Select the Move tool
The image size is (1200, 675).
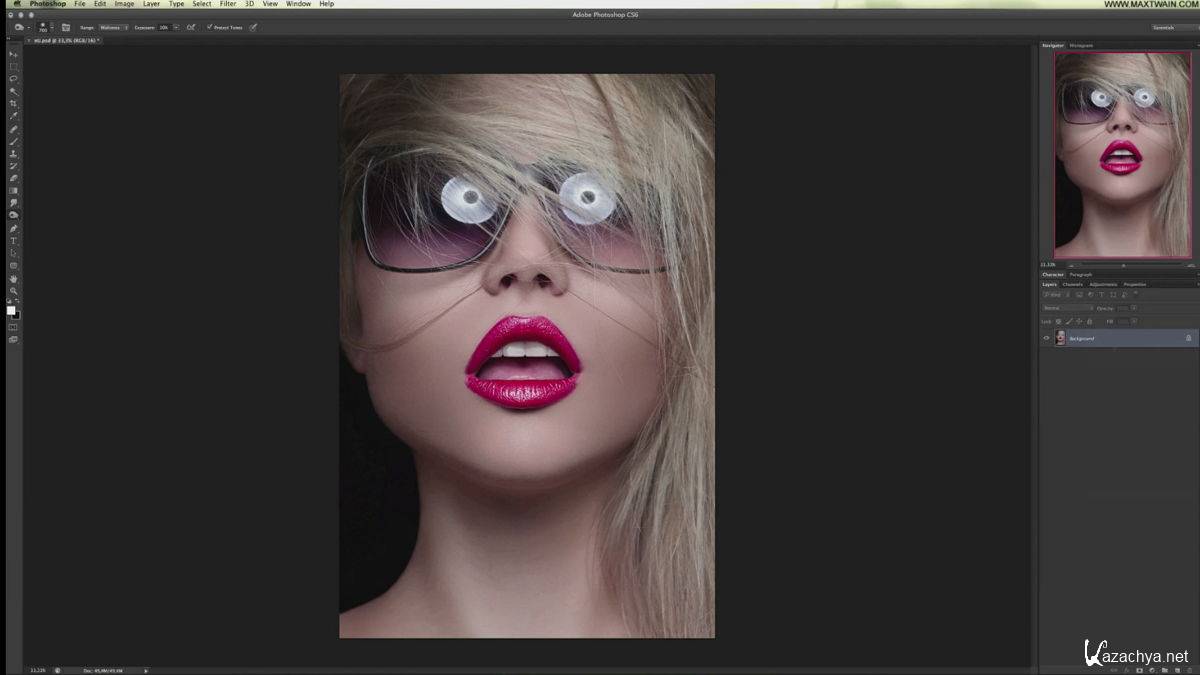pos(13,54)
